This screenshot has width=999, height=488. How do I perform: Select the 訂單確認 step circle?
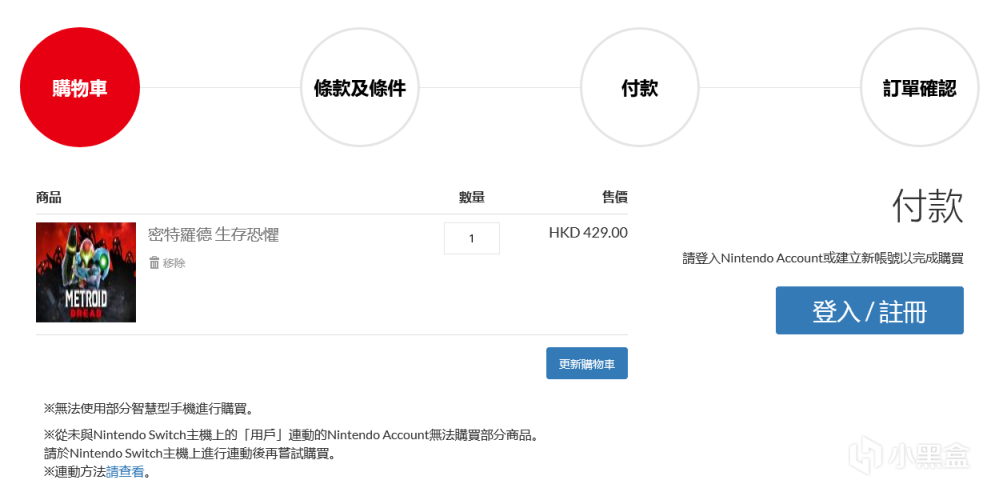919,87
